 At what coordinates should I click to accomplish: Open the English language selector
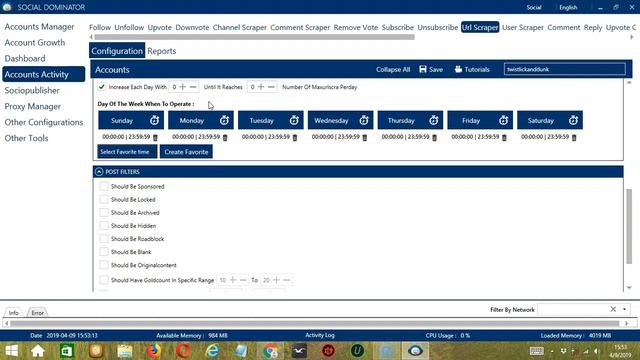(568, 7)
